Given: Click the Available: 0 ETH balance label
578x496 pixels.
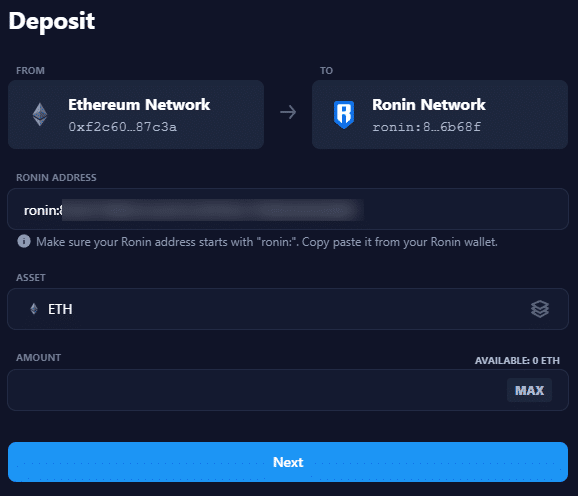Looking at the screenshot, I should point(517,360).
